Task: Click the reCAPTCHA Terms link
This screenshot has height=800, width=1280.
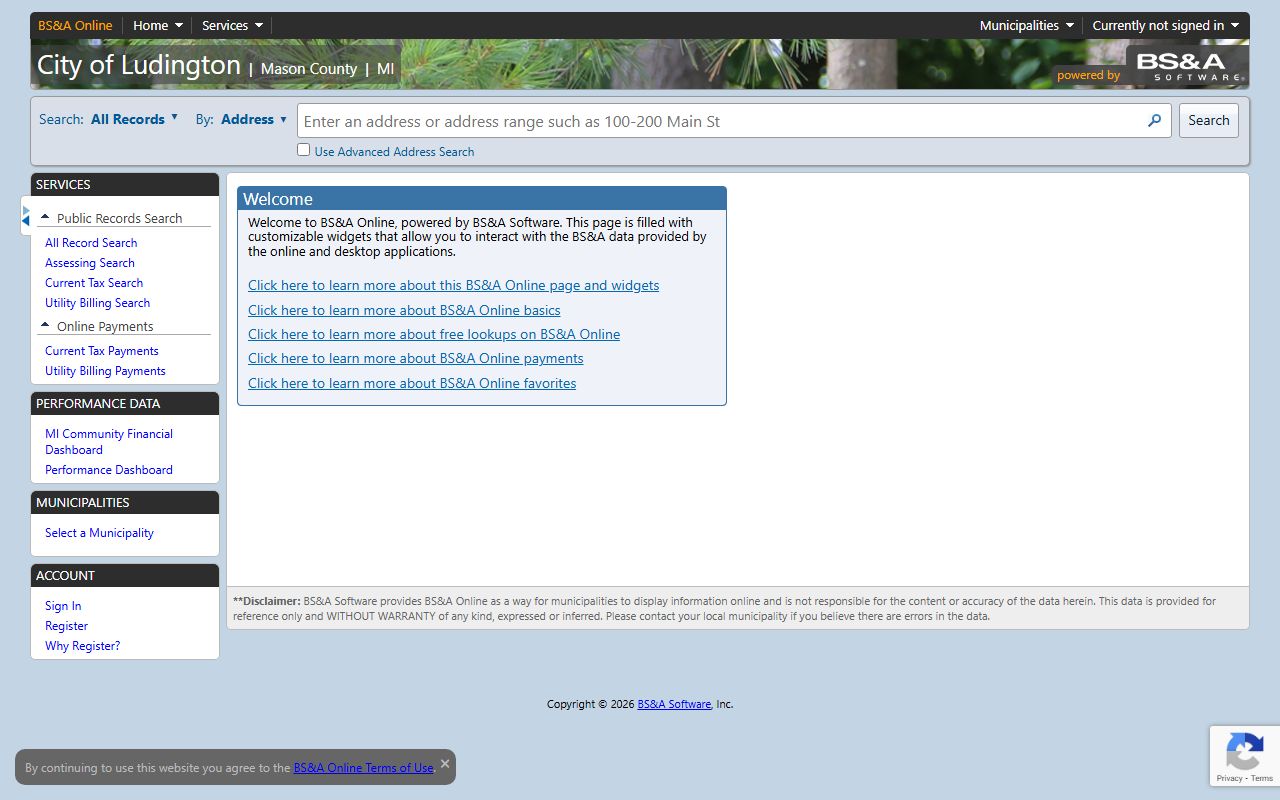Action: tap(1262, 778)
